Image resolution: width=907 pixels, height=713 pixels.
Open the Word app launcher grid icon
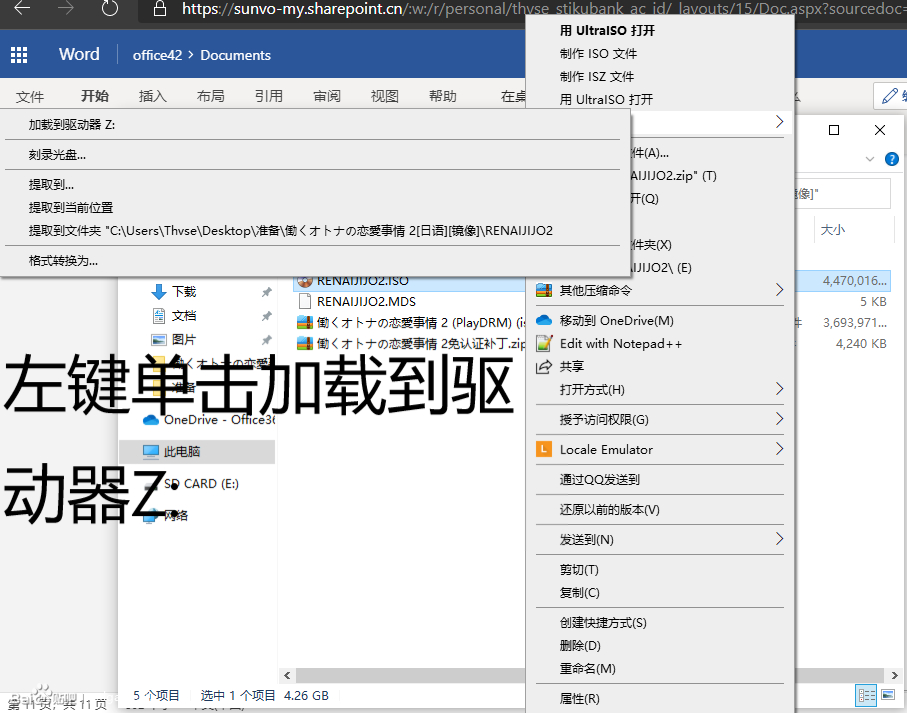19,55
